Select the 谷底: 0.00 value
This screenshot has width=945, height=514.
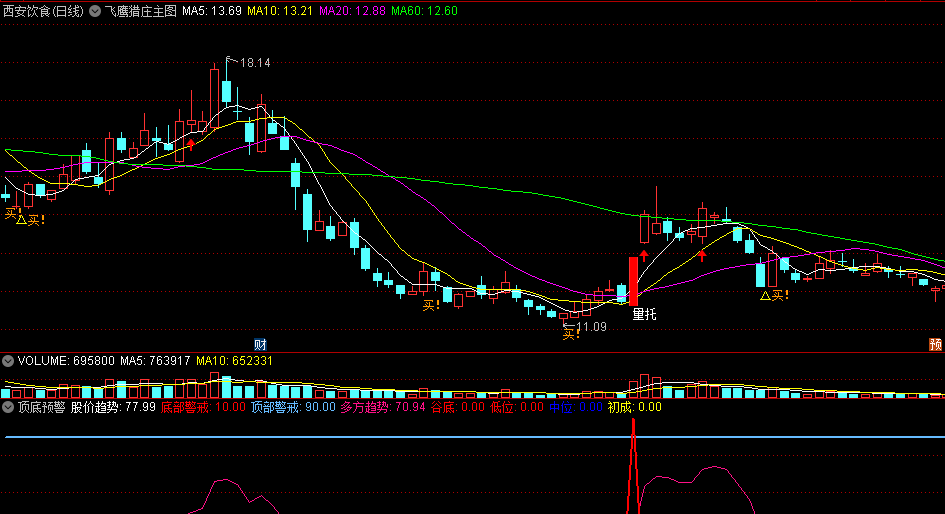coord(457,407)
